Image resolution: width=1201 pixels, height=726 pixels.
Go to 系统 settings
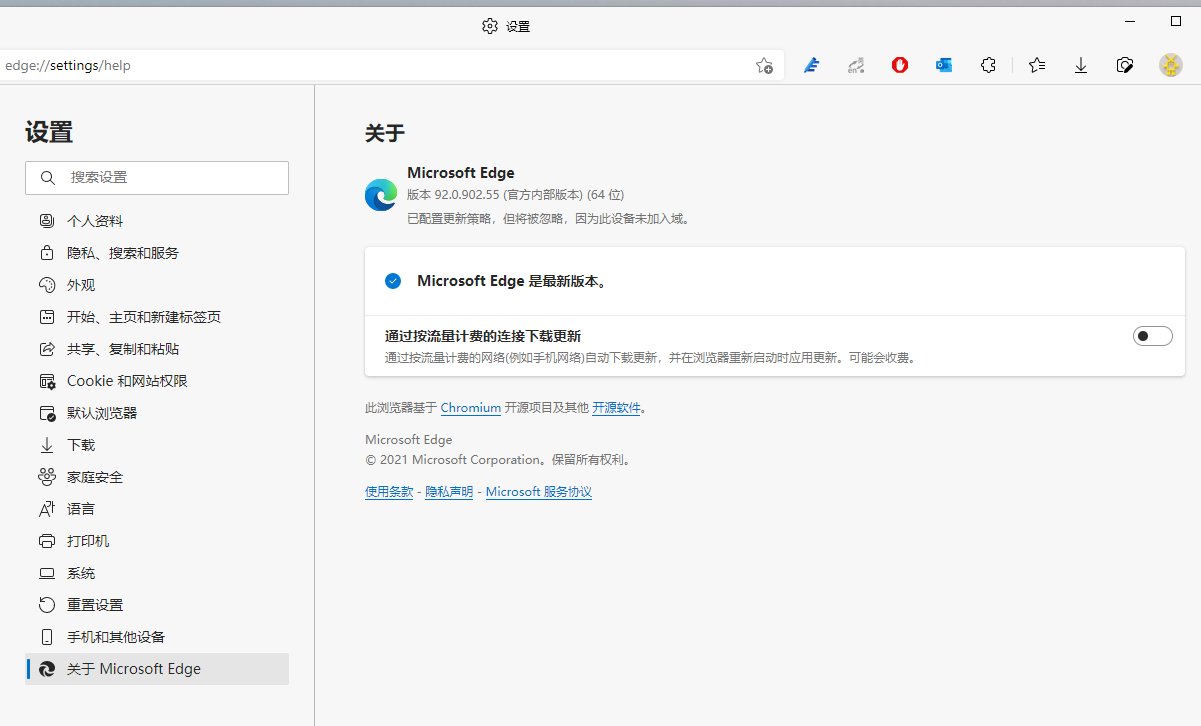157,573
